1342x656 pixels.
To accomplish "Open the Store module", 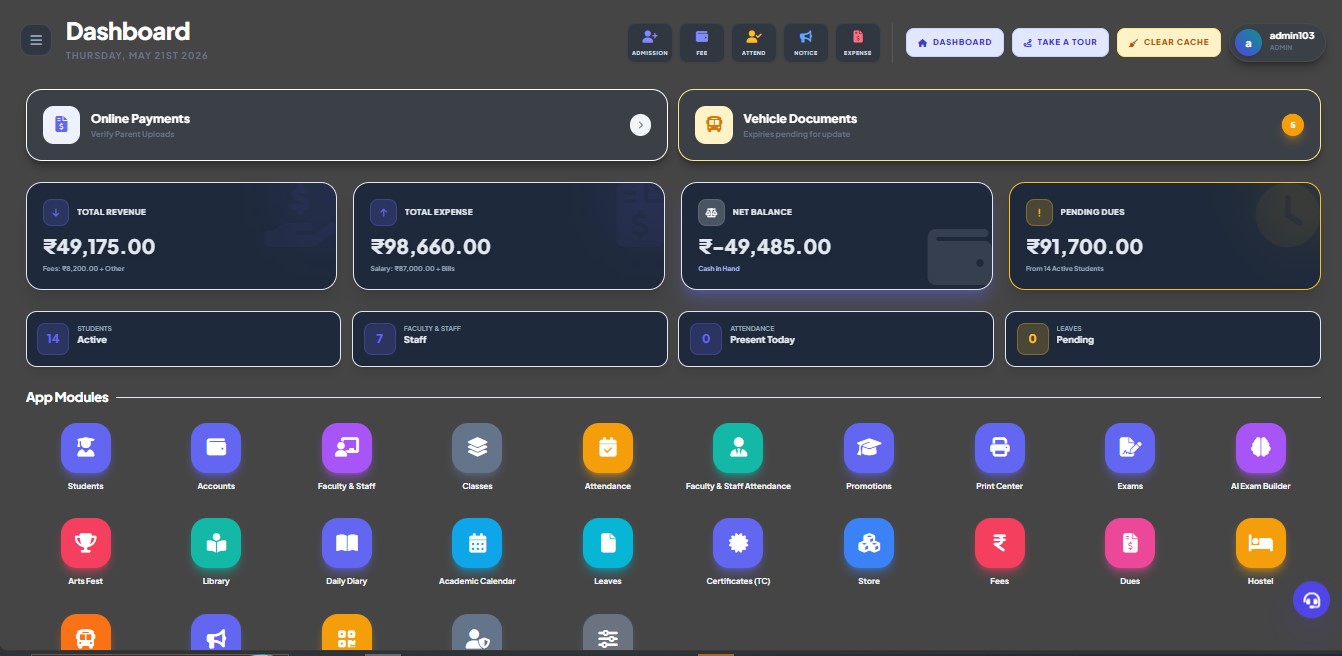I will [x=869, y=543].
